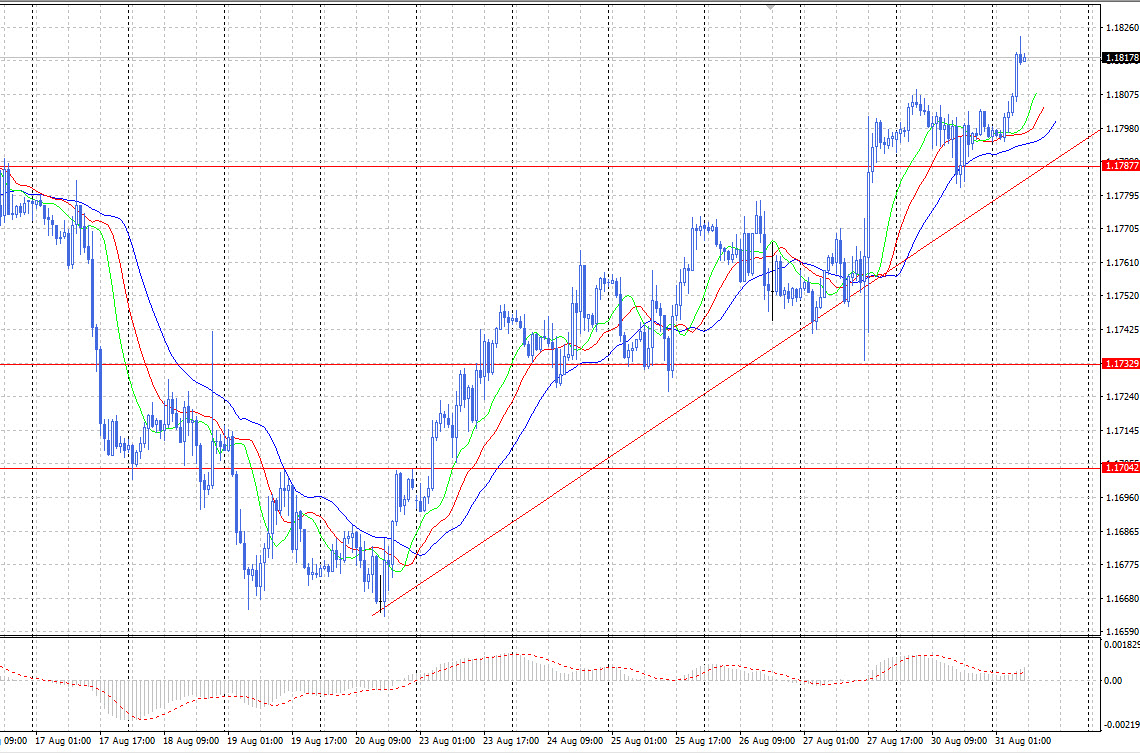The image size is (1140, 754).
Task: Select the red horizontal line at 1.17877
Action: [550, 167]
